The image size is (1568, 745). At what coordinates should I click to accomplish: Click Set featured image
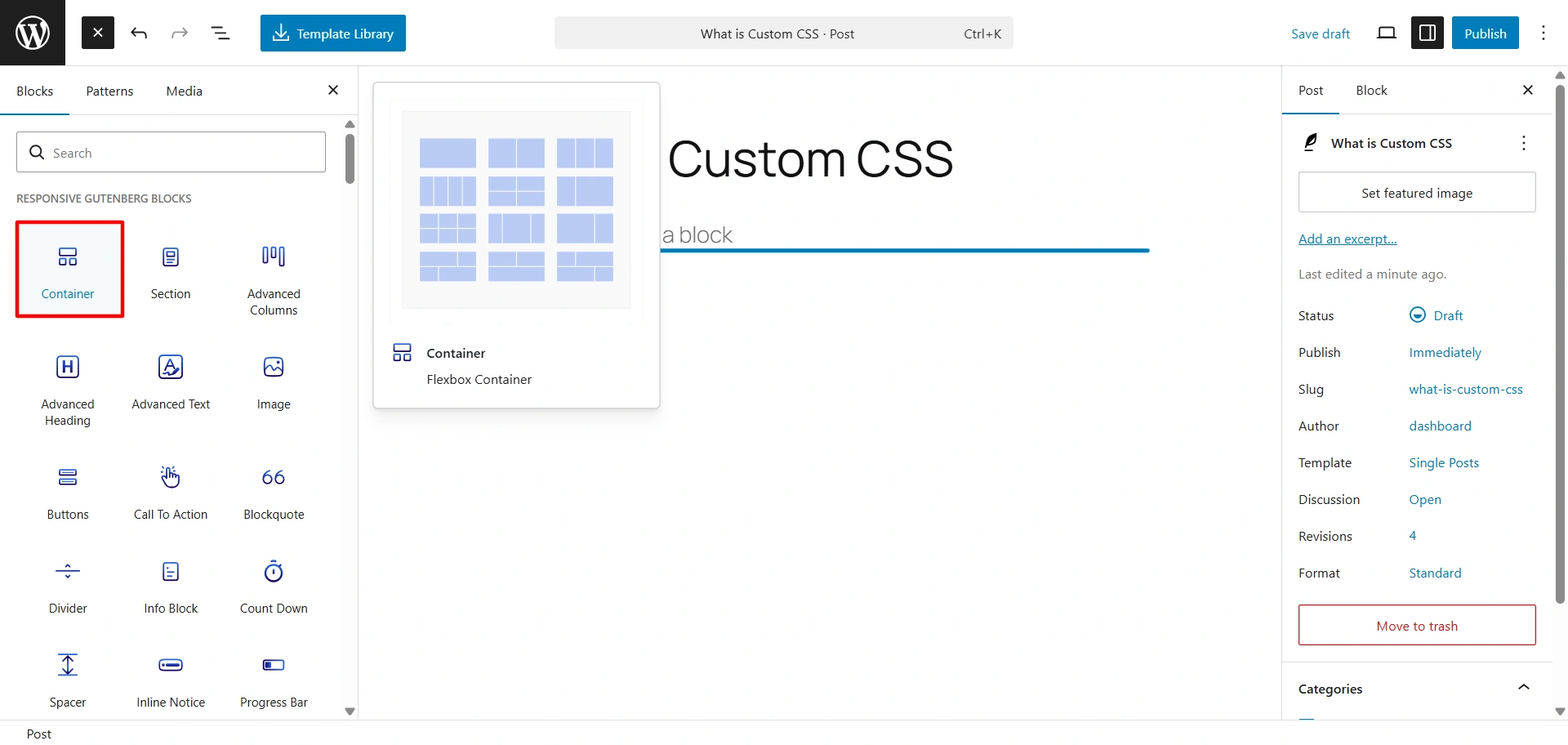[1417, 193]
